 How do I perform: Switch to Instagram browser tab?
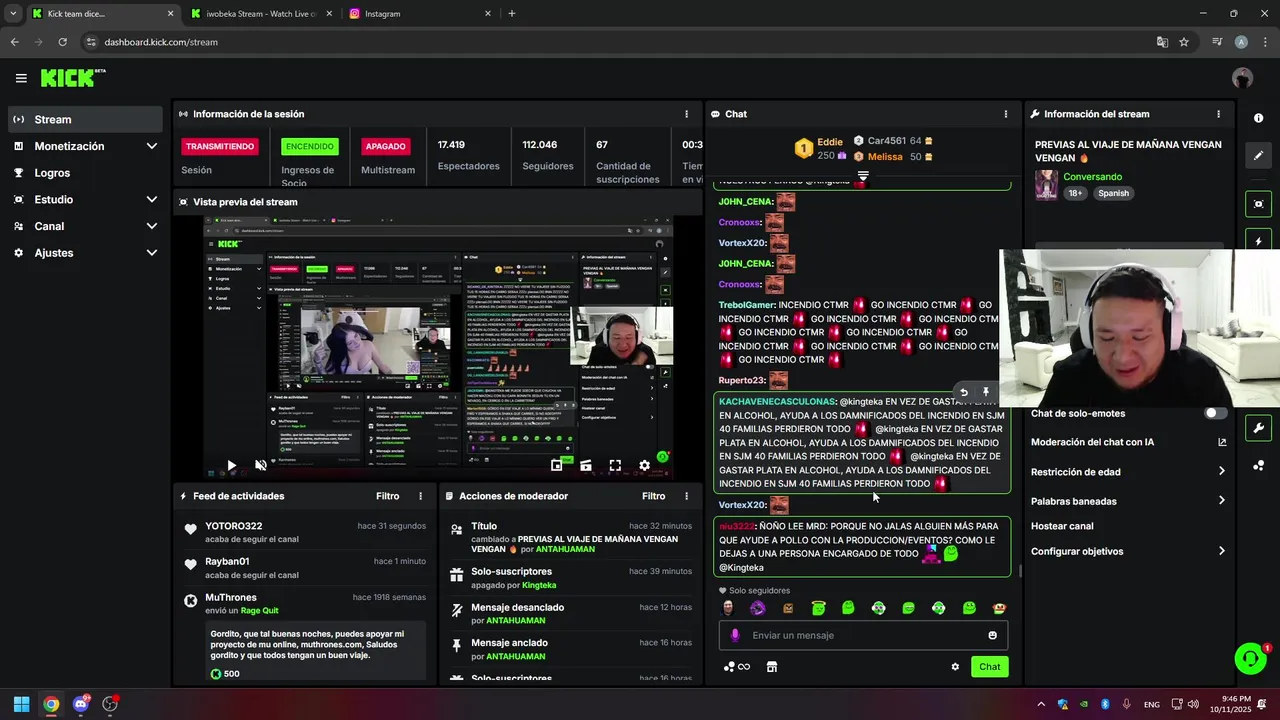[420, 14]
